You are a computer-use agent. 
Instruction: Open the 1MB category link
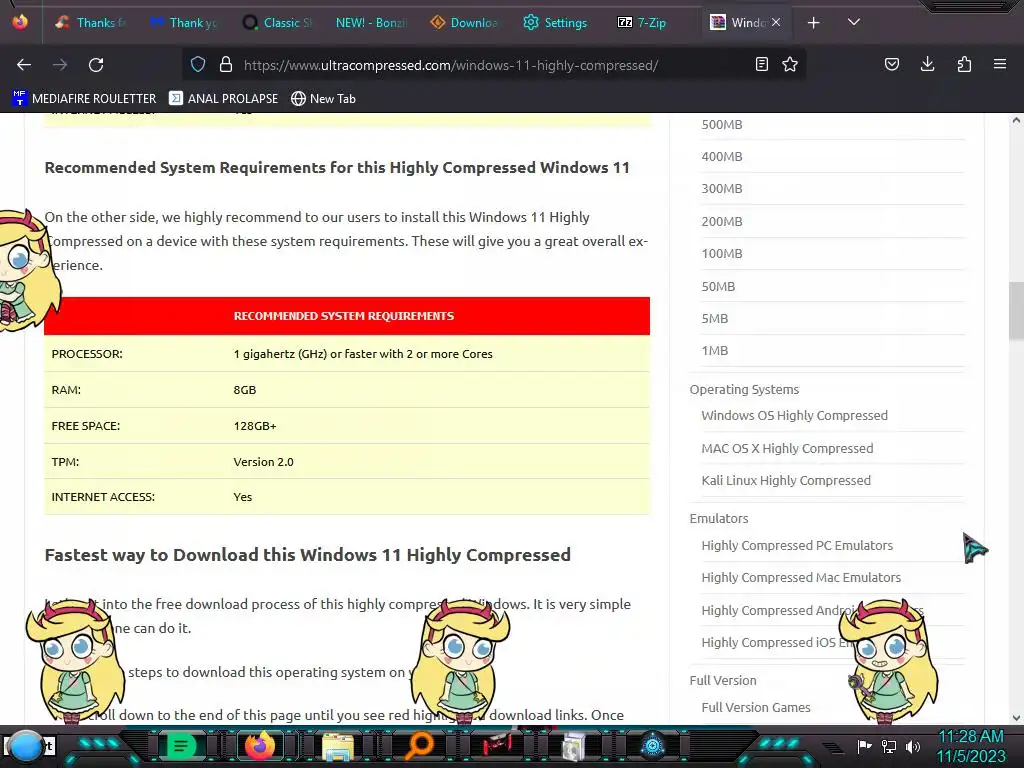pyautogui.click(x=714, y=351)
